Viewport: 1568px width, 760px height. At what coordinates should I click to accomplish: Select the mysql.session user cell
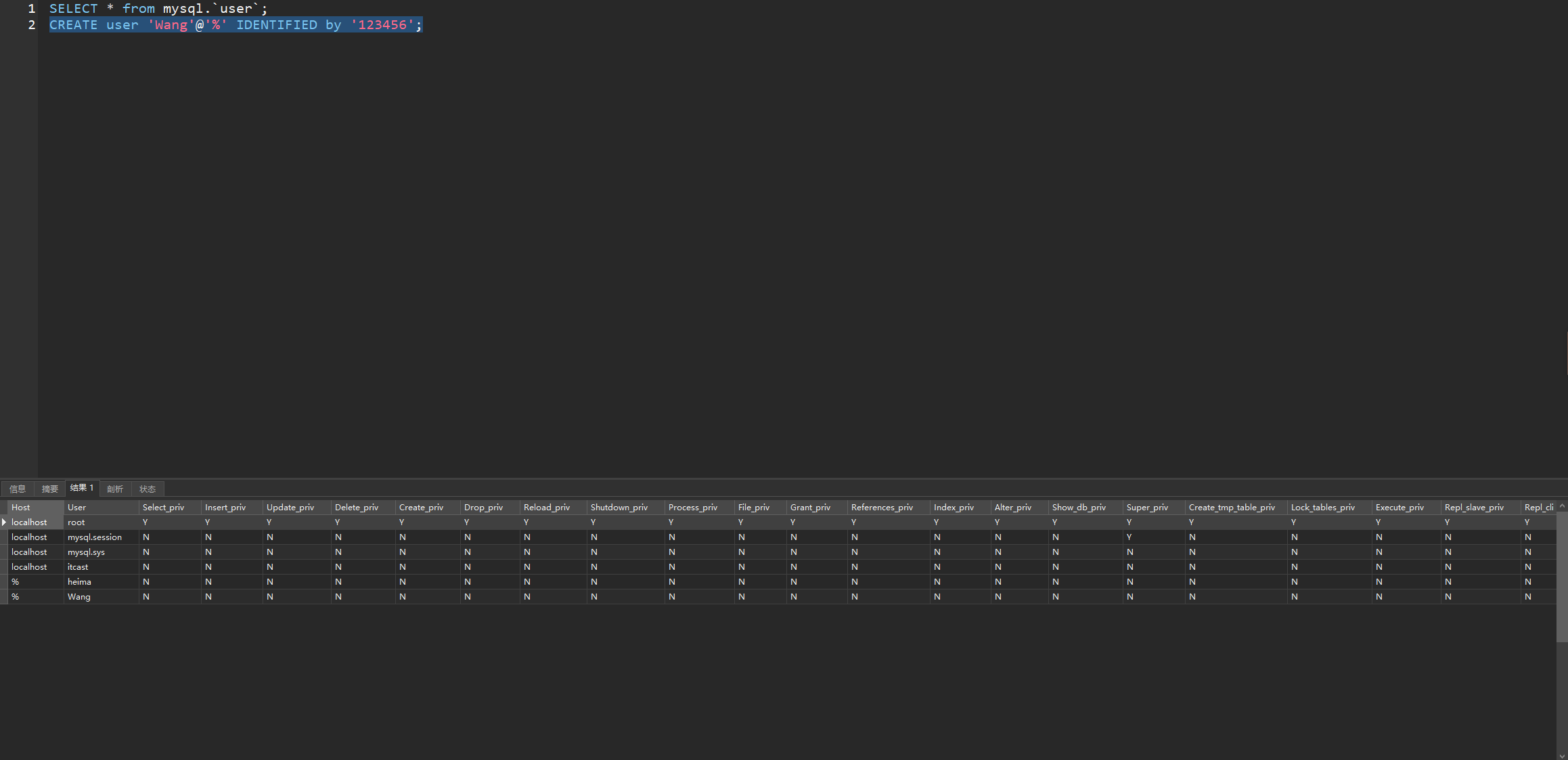point(95,537)
